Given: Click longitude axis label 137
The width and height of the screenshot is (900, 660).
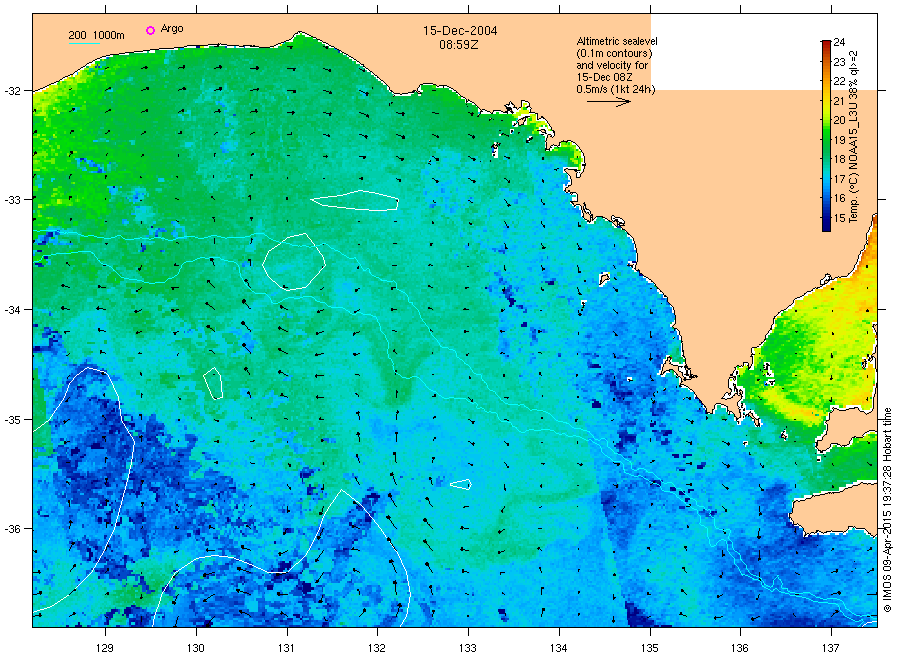Looking at the screenshot, I should (831, 648).
